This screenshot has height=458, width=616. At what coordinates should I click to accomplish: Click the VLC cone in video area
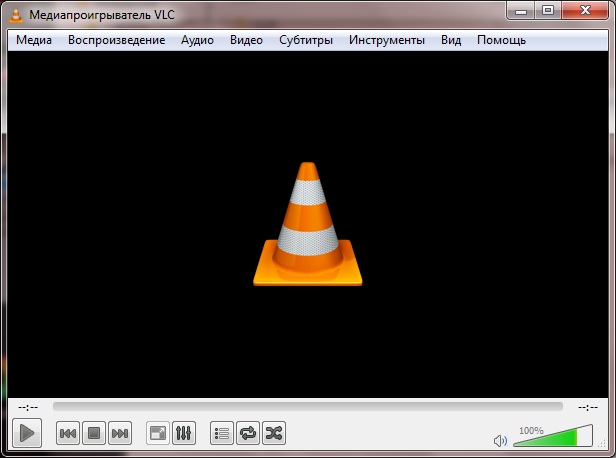[x=308, y=224]
